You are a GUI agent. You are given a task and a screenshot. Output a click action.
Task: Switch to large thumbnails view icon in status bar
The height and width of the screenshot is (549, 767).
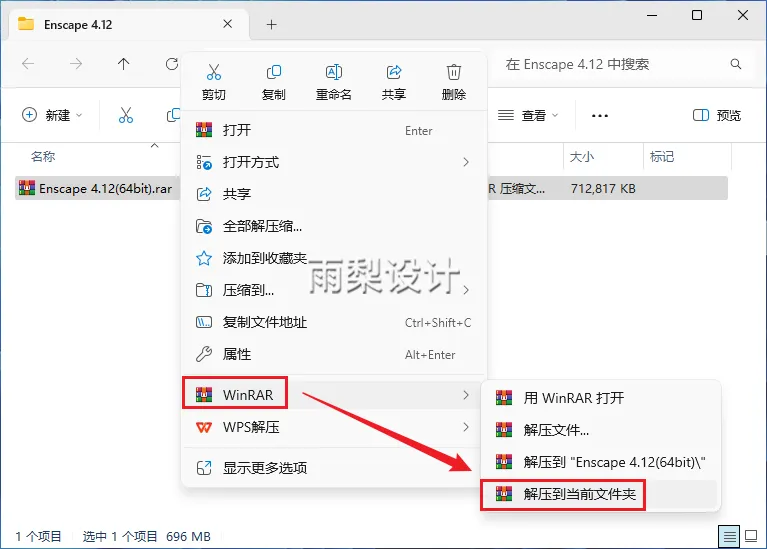751,536
